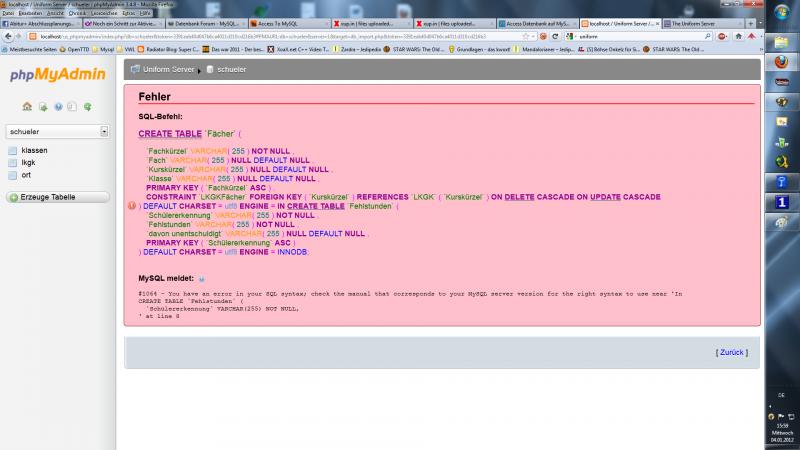Screen dimensions: 800x450
Task: Click the green reload navigation icon
Action: (x=88, y=106)
